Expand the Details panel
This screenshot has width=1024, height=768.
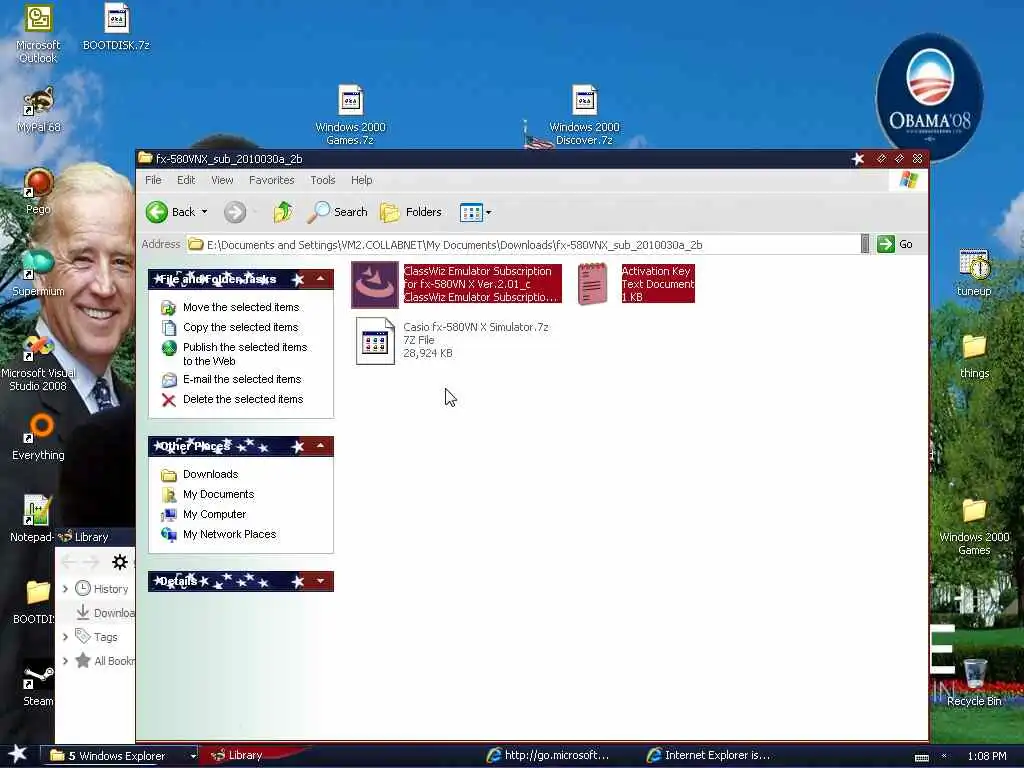320,581
